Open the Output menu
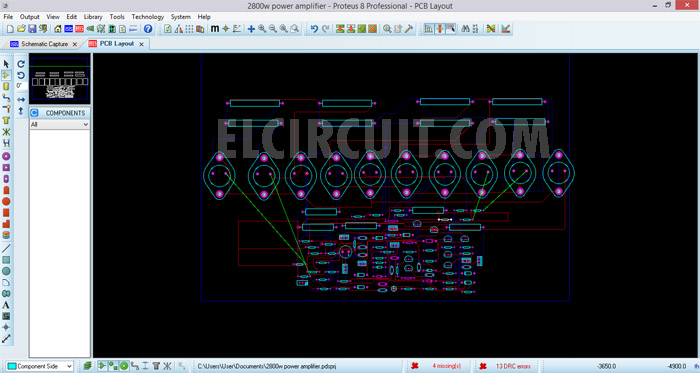The height and width of the screenshot is (373, 700). pos(29,17)
